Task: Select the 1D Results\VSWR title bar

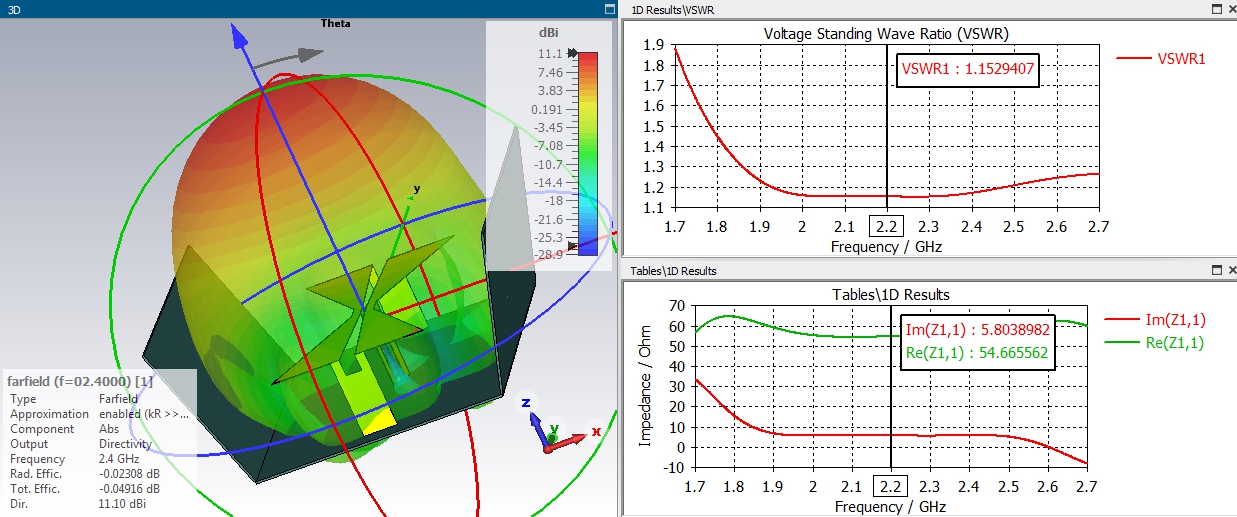Action: [x=928, y=9]
